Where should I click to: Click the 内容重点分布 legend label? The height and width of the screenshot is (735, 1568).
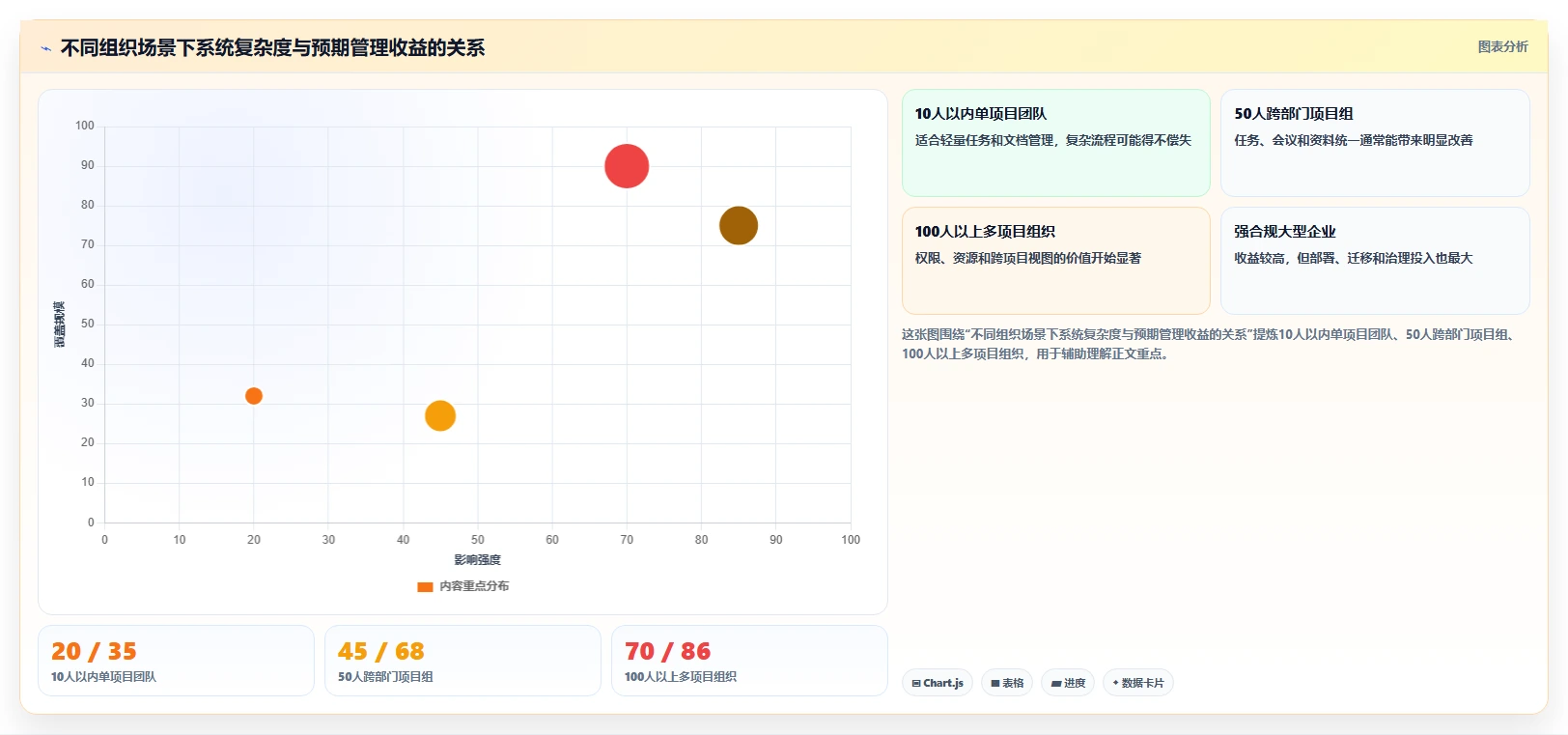coord(474,586)
